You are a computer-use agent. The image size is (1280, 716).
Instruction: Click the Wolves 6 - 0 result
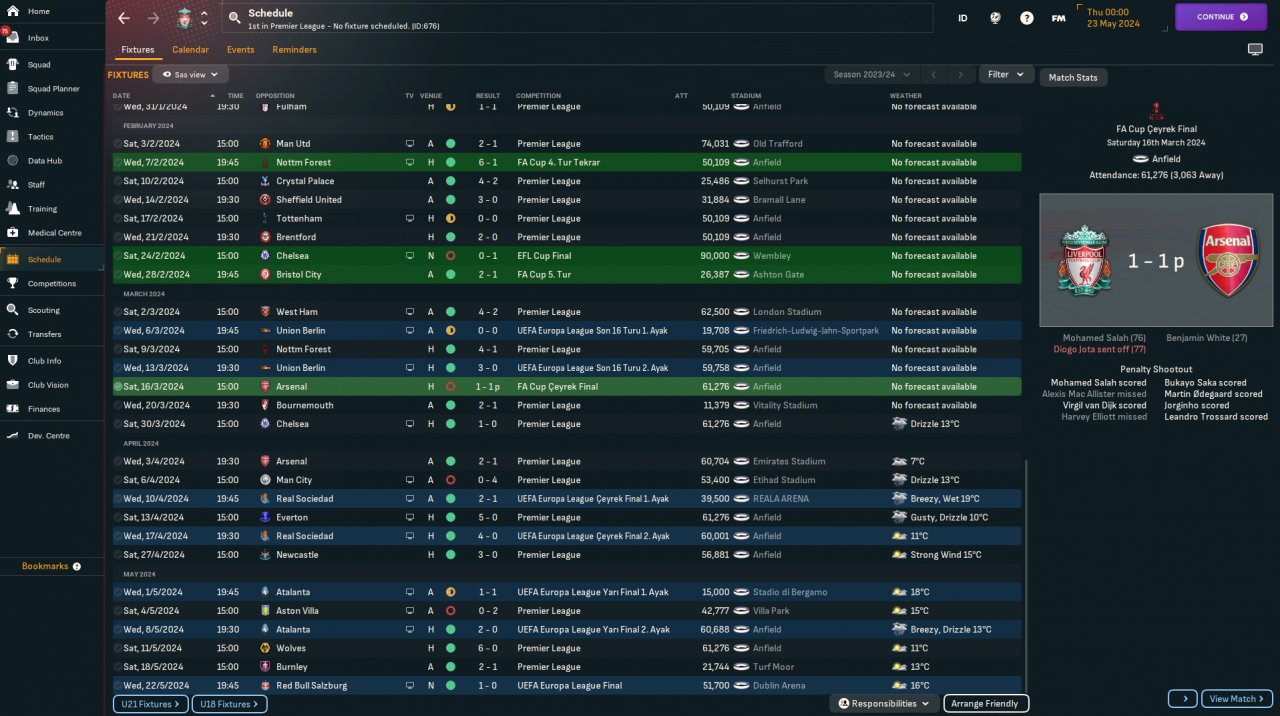coord(487,648)
